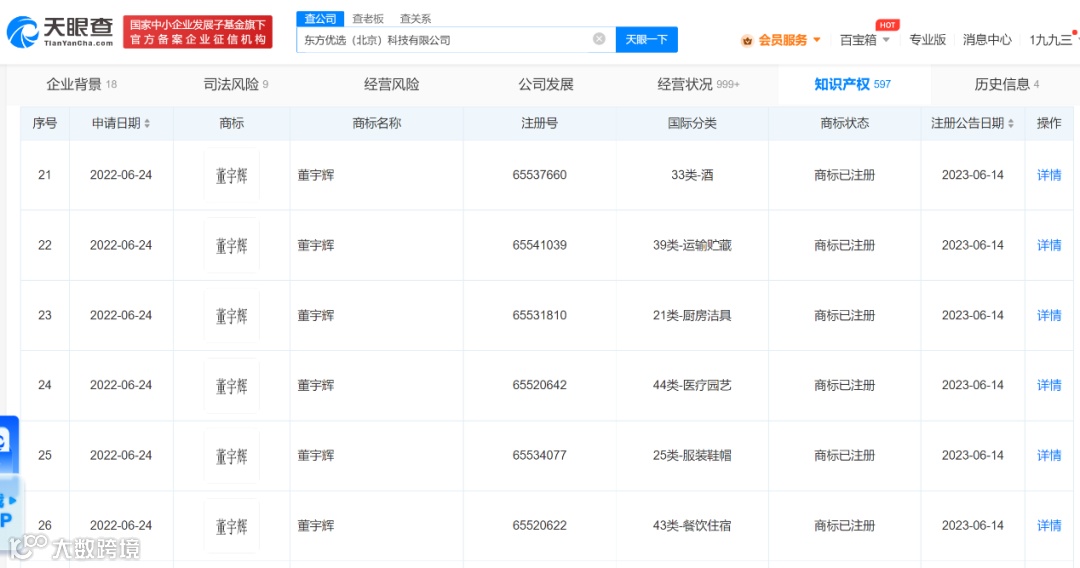This screenshot has height=568, width=1080.
Task: Switch to the 查关系 search tab
Action: [x=415, y=19]
